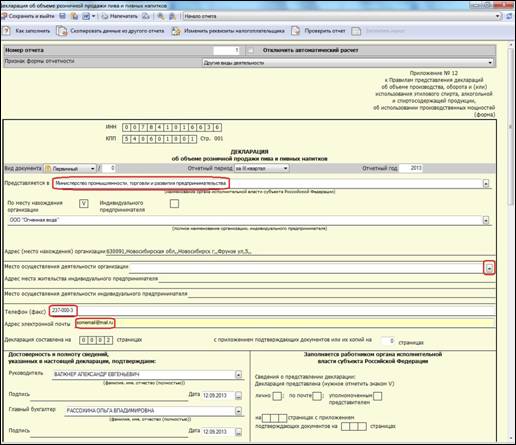Click the Скопировать данные из другого отчета icon
Image resolution: width=516 pixels, height=445 pixels.
(x=61, y=31)
